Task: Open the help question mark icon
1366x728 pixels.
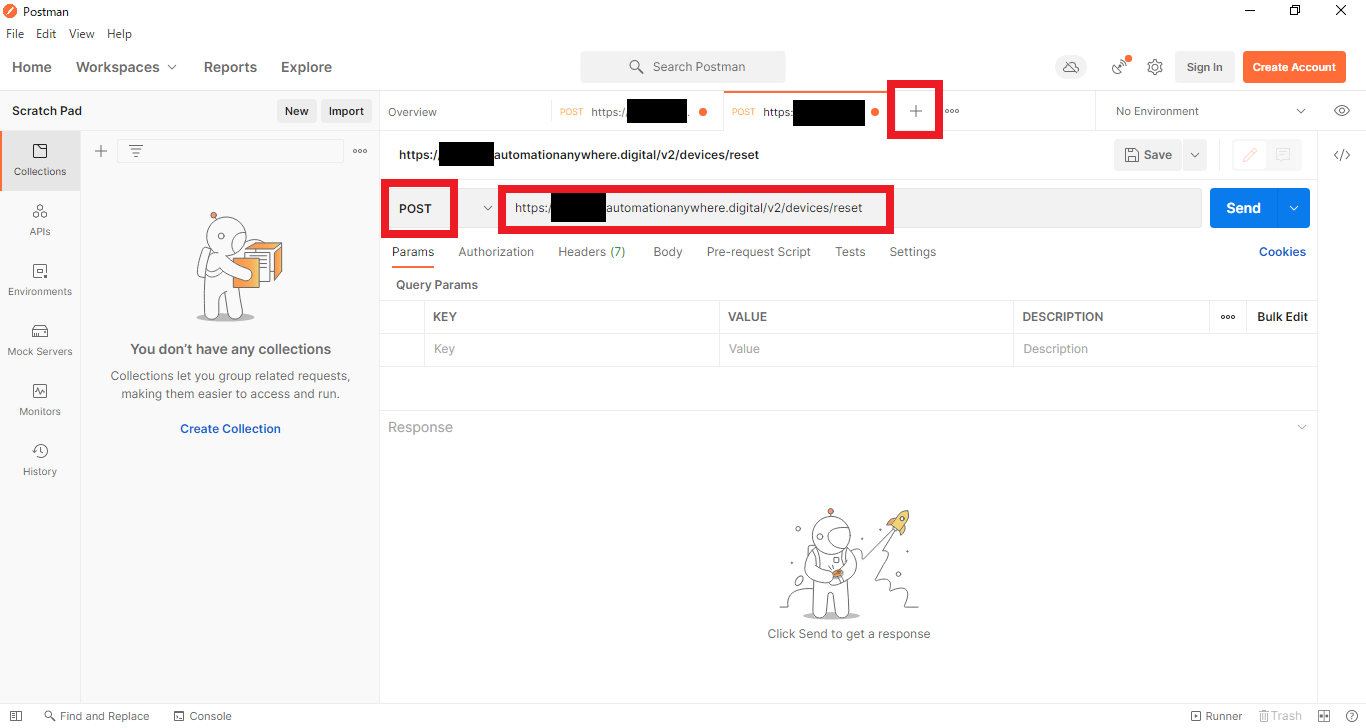Action: click(1351, 716)
